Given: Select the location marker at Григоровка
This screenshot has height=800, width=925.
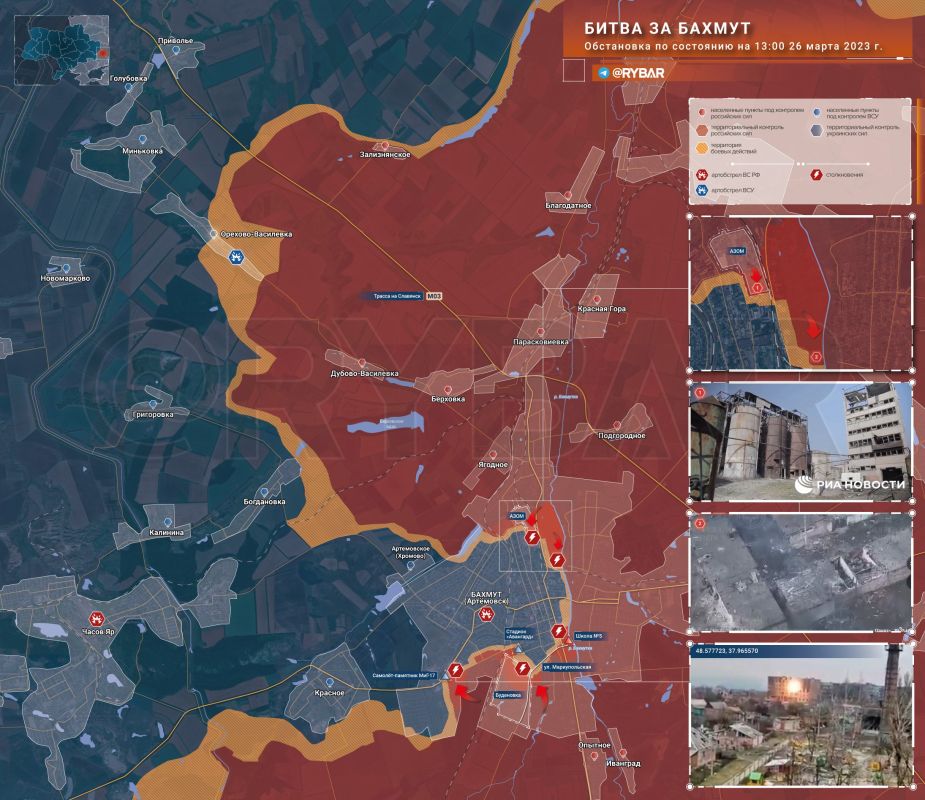Looking at the screenshot, I should point(153,405).
